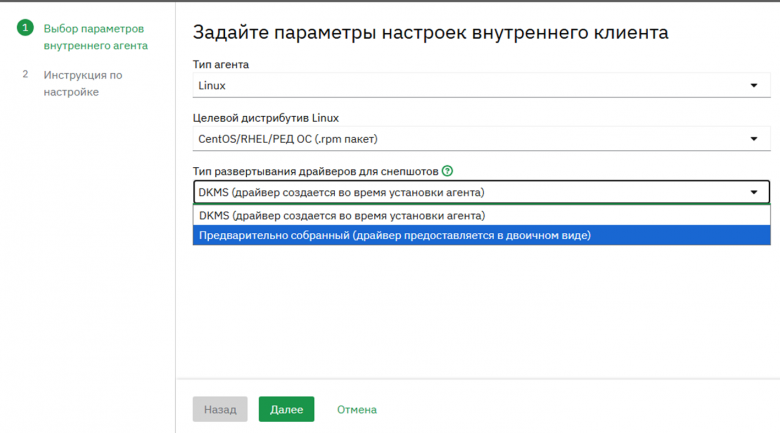Click the step 2 number indicator
The image size is (780, 433).
tap(25, 74)
